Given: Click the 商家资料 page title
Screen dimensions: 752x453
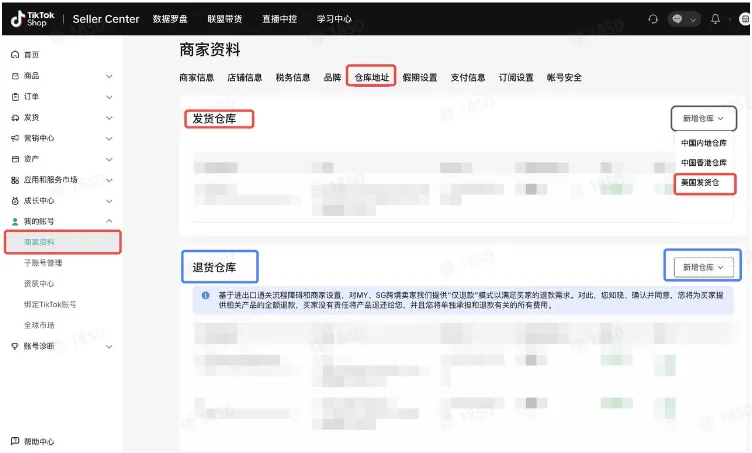Looking at the screenshot, I should [210, 49].
